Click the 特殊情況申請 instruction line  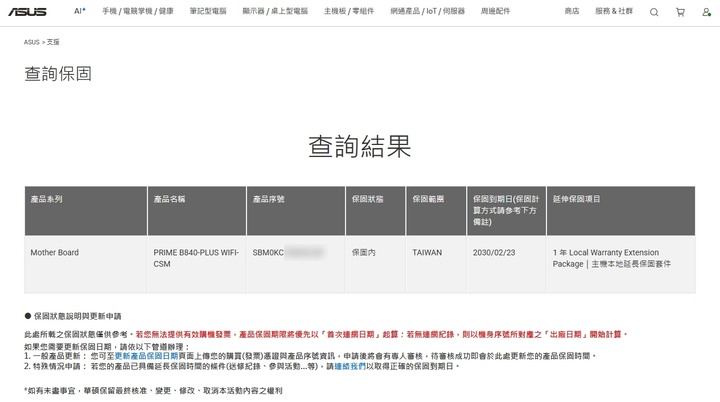[x=242, y=366]
